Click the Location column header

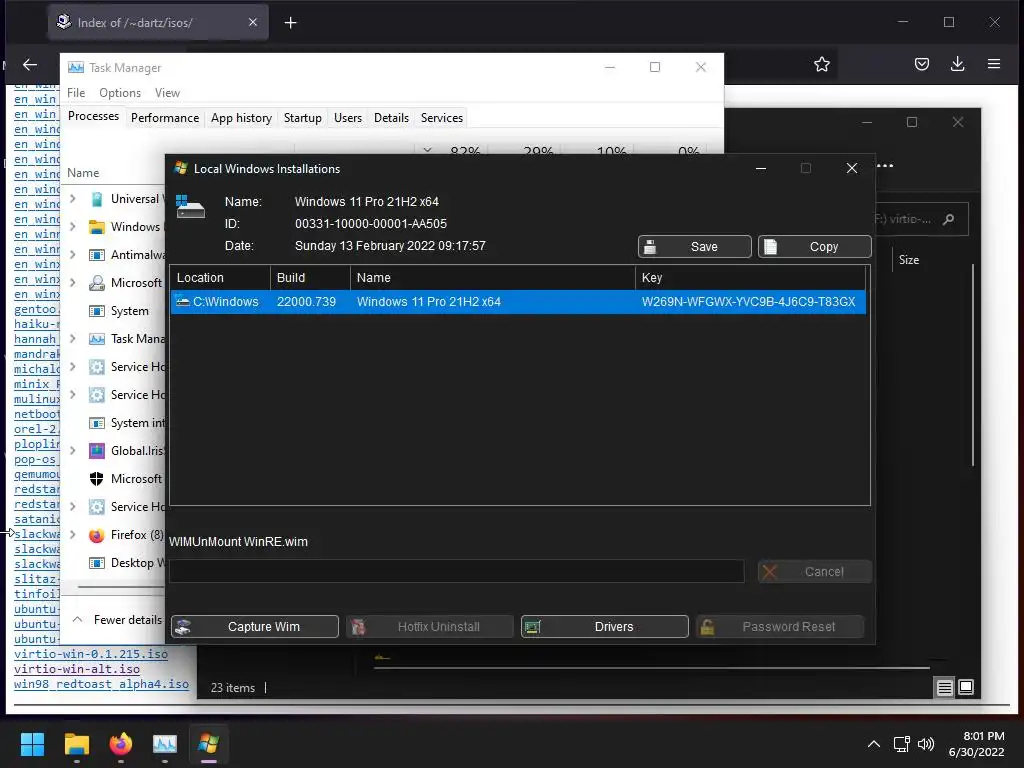220,278
